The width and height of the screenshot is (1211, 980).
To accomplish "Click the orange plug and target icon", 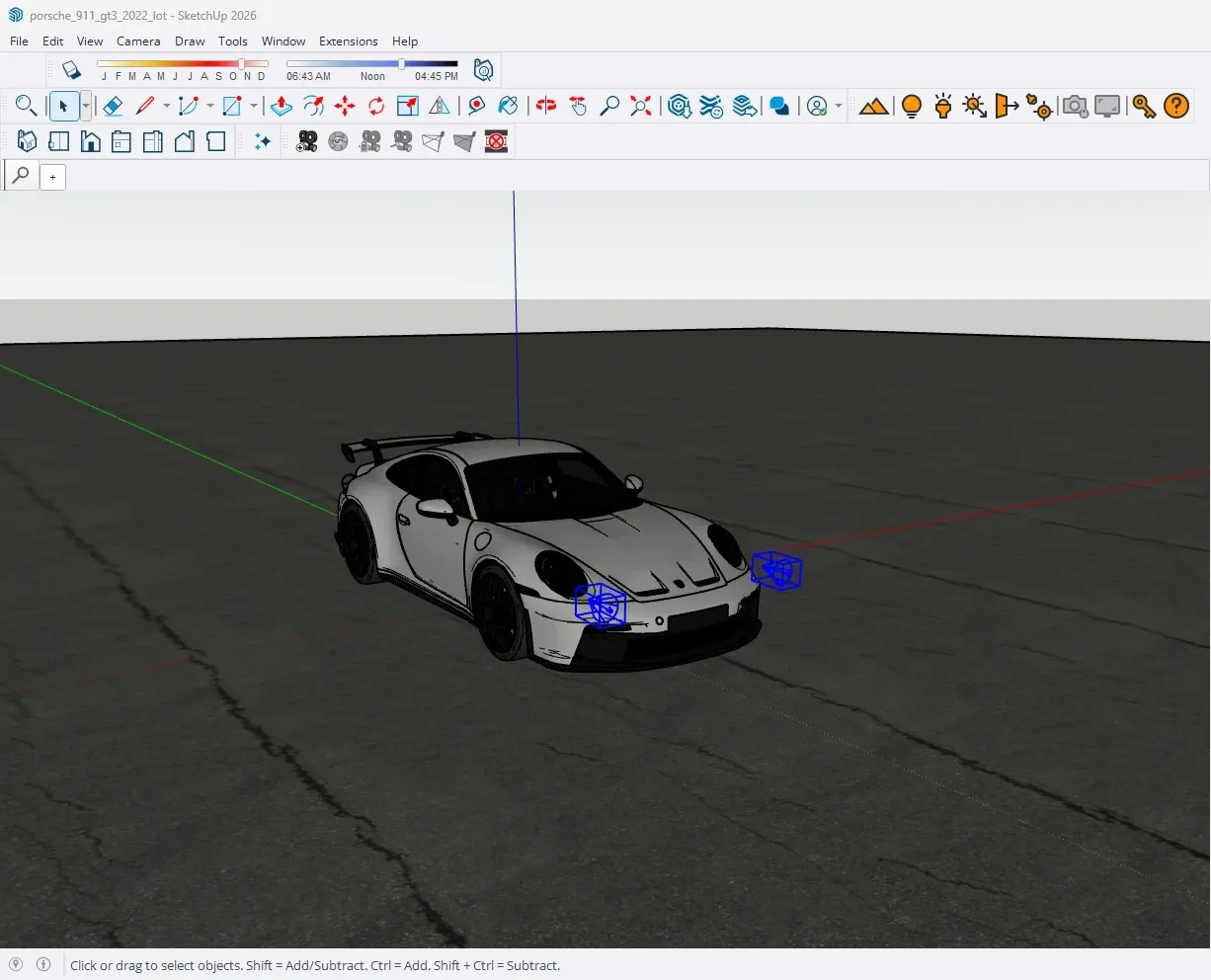I will pyautogui.click(x=1039, y=106).
